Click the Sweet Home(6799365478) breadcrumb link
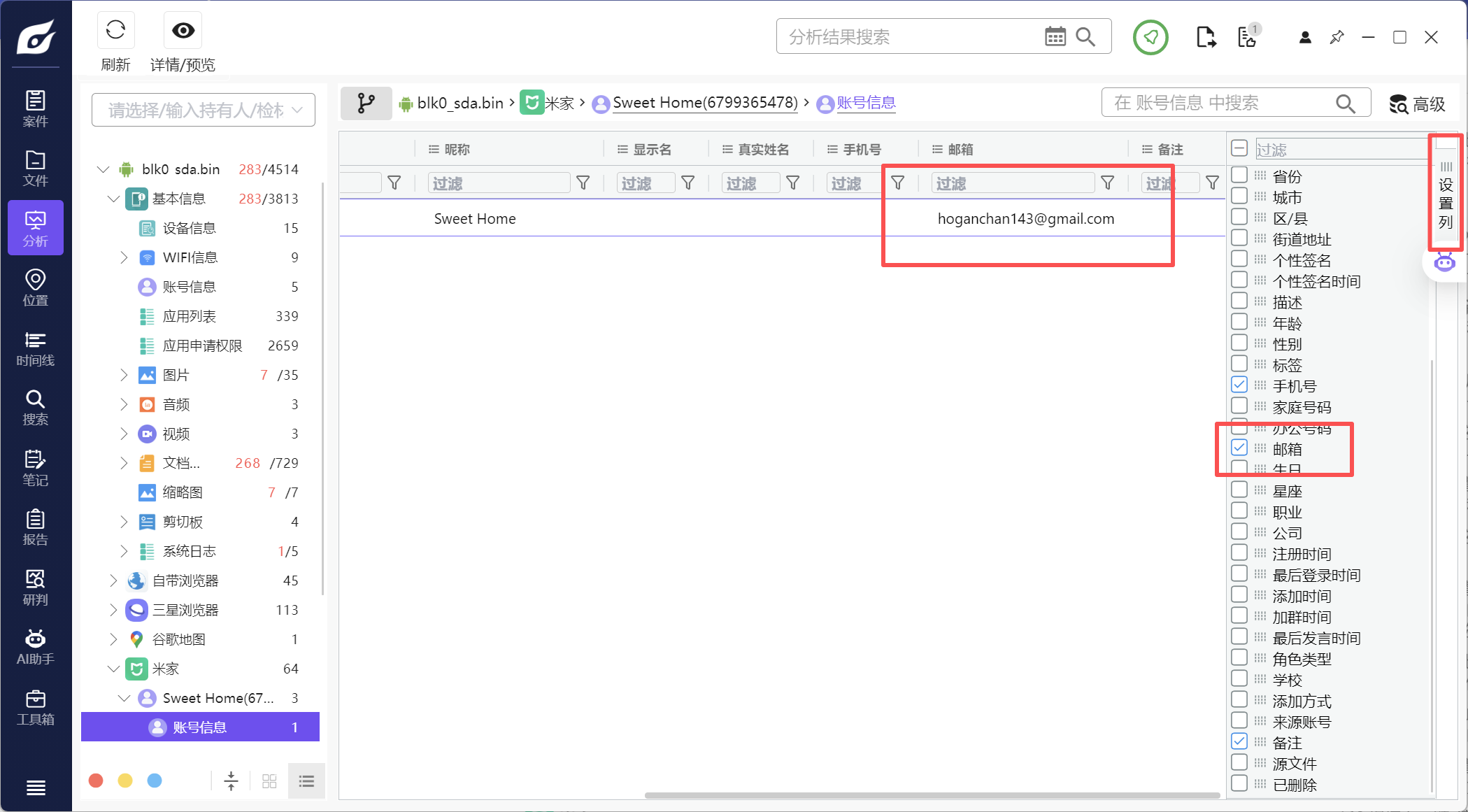The width and height of the screenshot is (1468, 812). coord(705,103)
